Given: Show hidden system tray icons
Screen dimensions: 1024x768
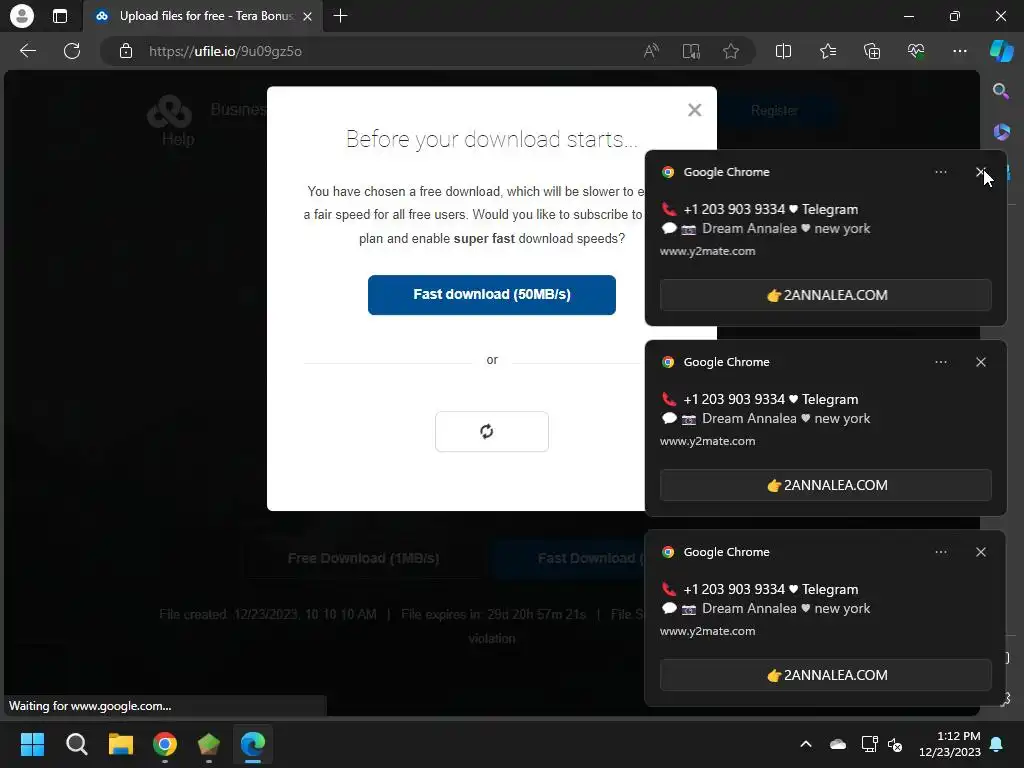Looking at the screenshot, I should [x=806, y=744].
